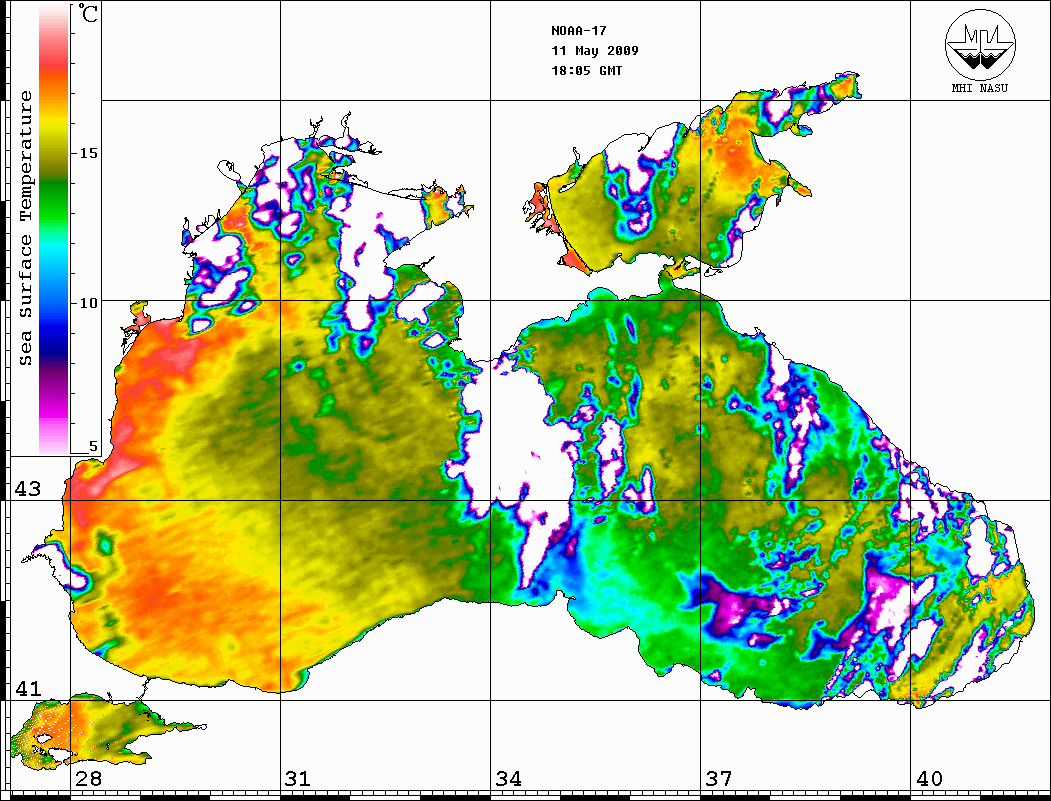Click the MHI NASU logo emblem
This screenshot has width=1051, height=801.
982,46
